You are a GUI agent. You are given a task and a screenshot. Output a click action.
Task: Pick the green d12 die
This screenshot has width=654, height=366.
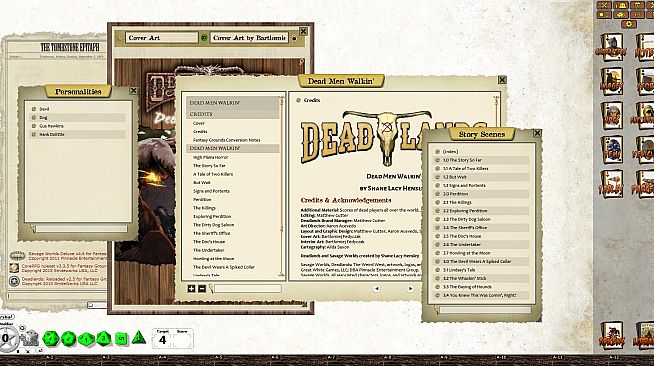pyautogui.click(x=69, y=338)
